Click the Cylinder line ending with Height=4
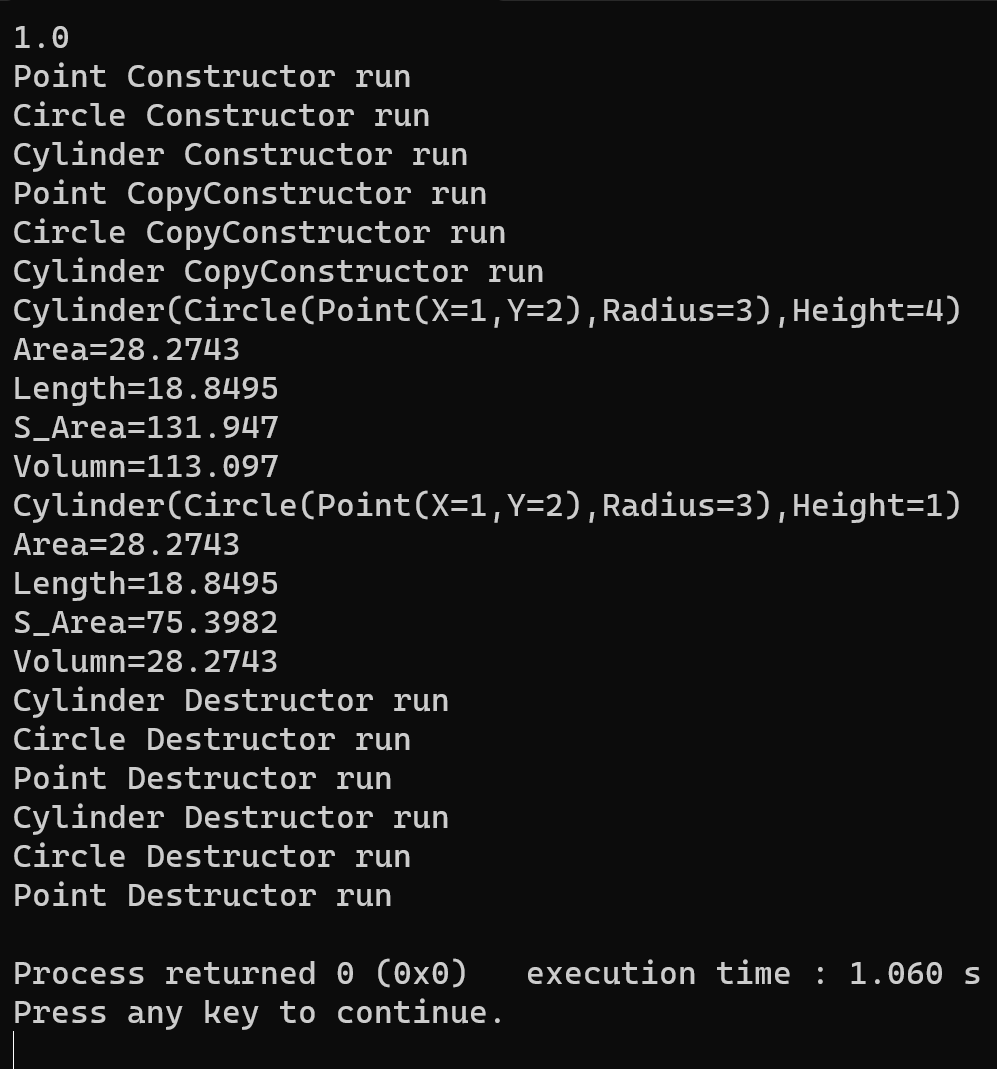Viewport: 997px width, 1069px height. 487,311
